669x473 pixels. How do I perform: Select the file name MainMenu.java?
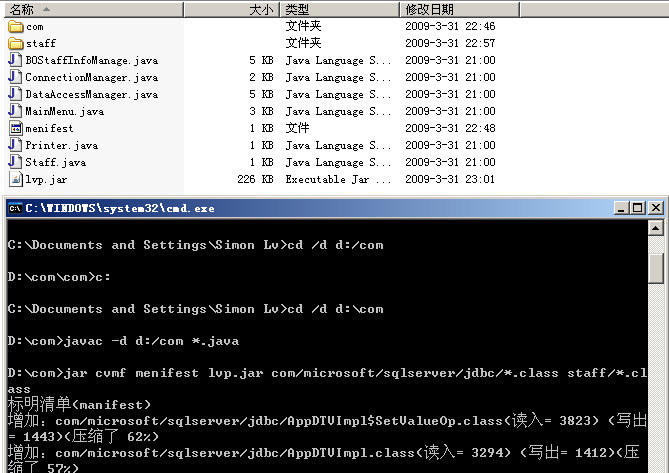[x=65, y=112]
